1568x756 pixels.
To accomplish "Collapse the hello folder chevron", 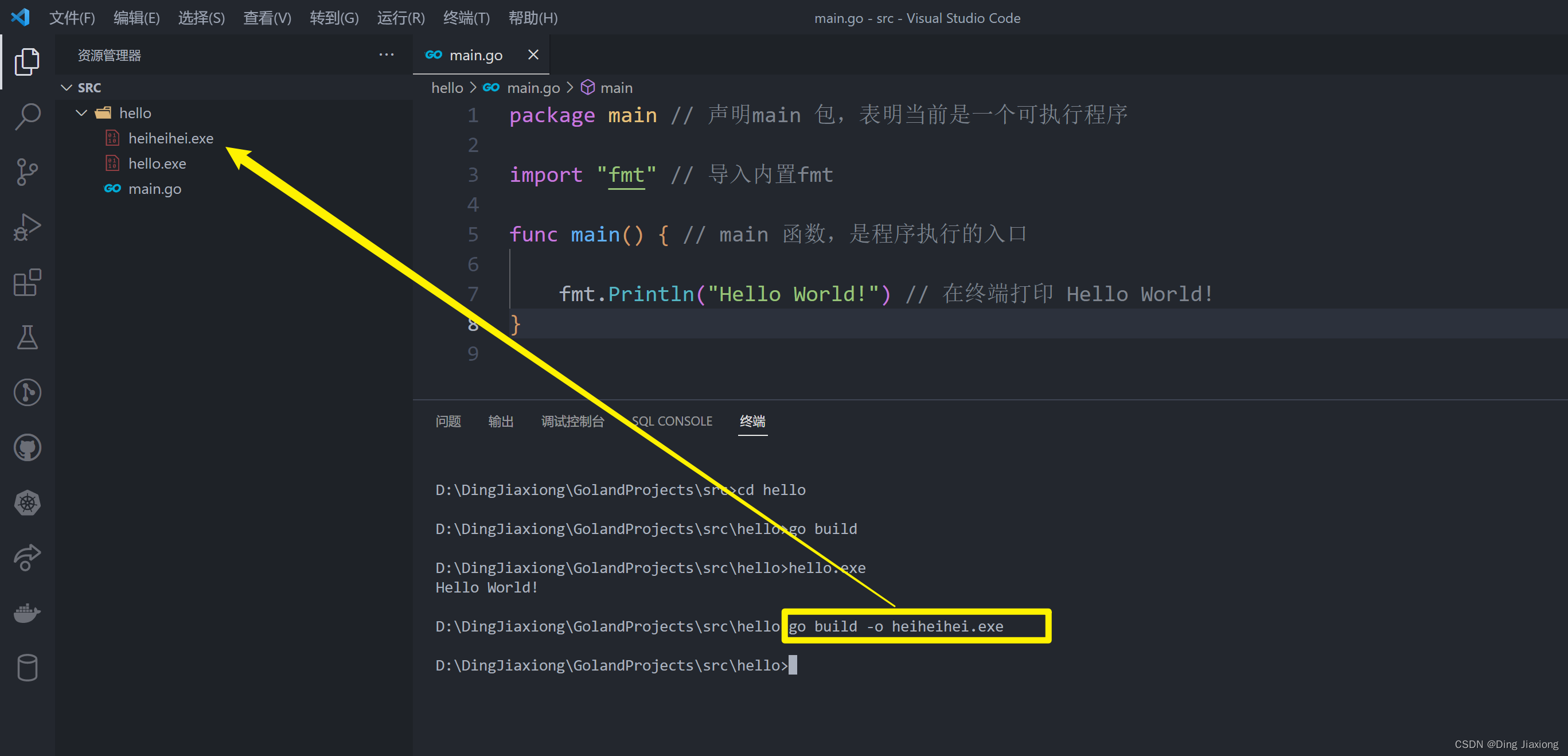I will [x=81, y=113].
